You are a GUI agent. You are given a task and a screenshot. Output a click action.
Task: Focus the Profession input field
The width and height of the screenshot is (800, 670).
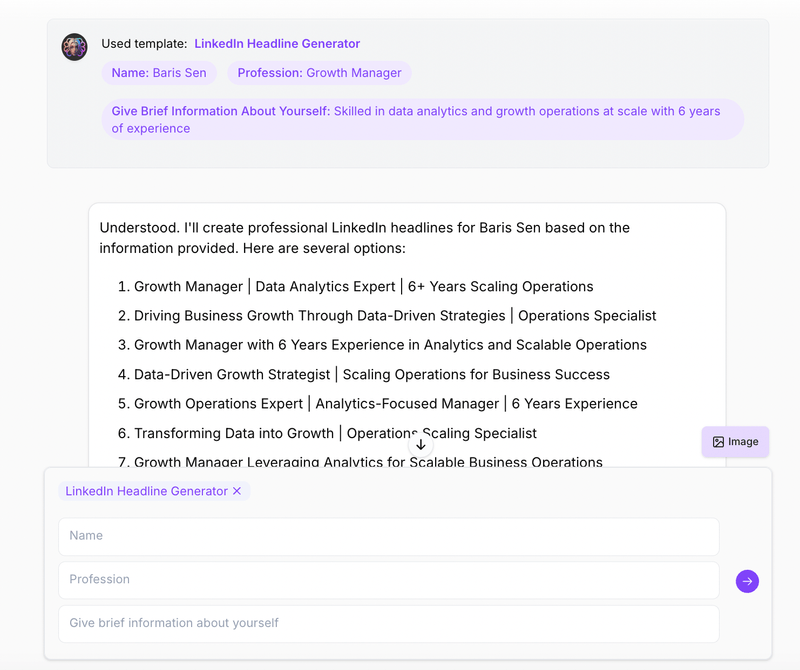389,580
